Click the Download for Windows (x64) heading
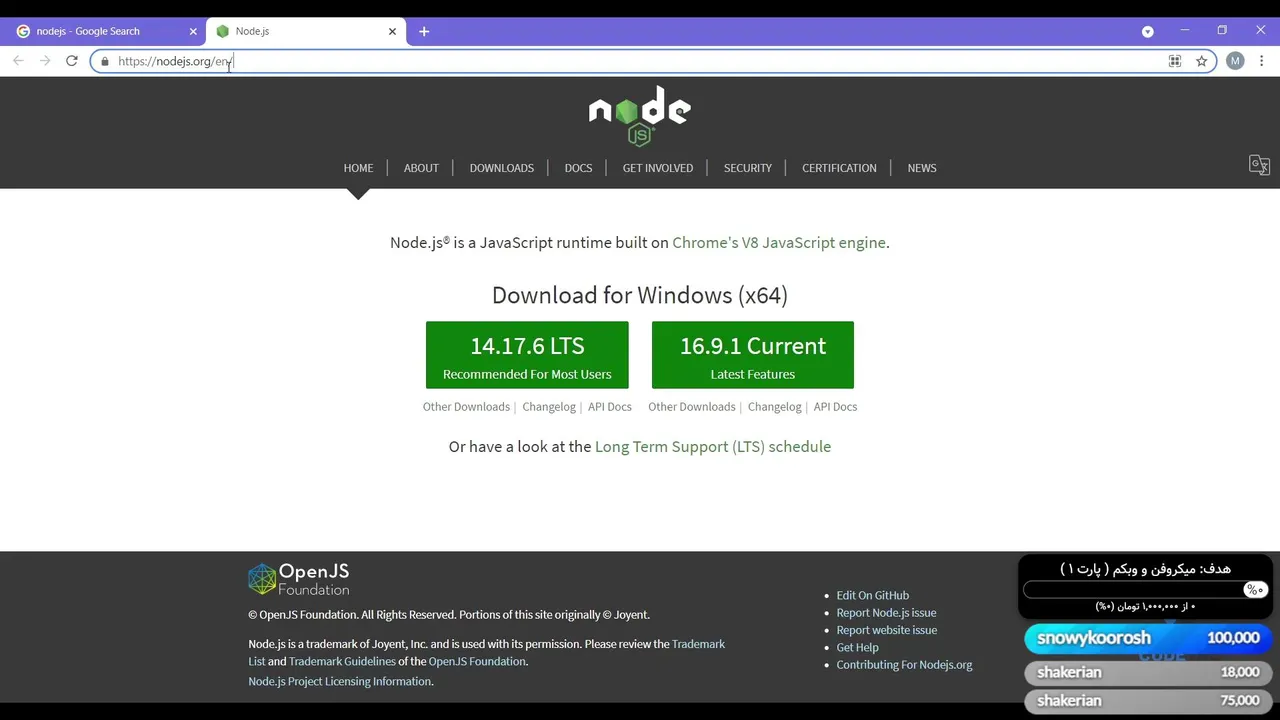The image size is (1280, 720). point(640,296)
